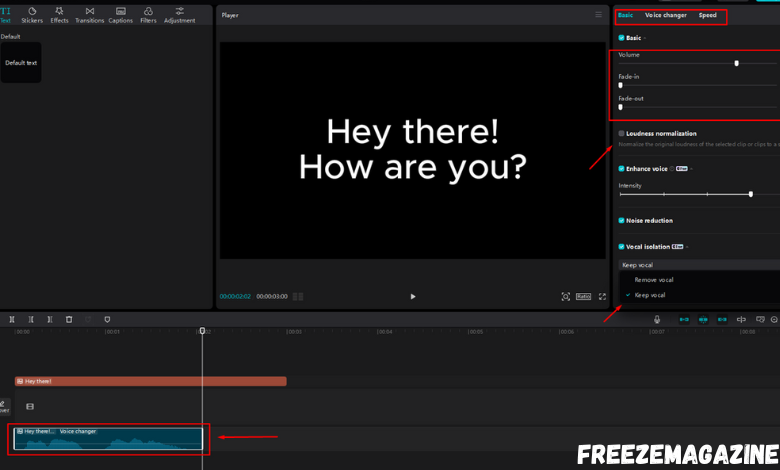Open the Stickers panel
The height and width of the screenshot is (470, 780).
point(32,14)
